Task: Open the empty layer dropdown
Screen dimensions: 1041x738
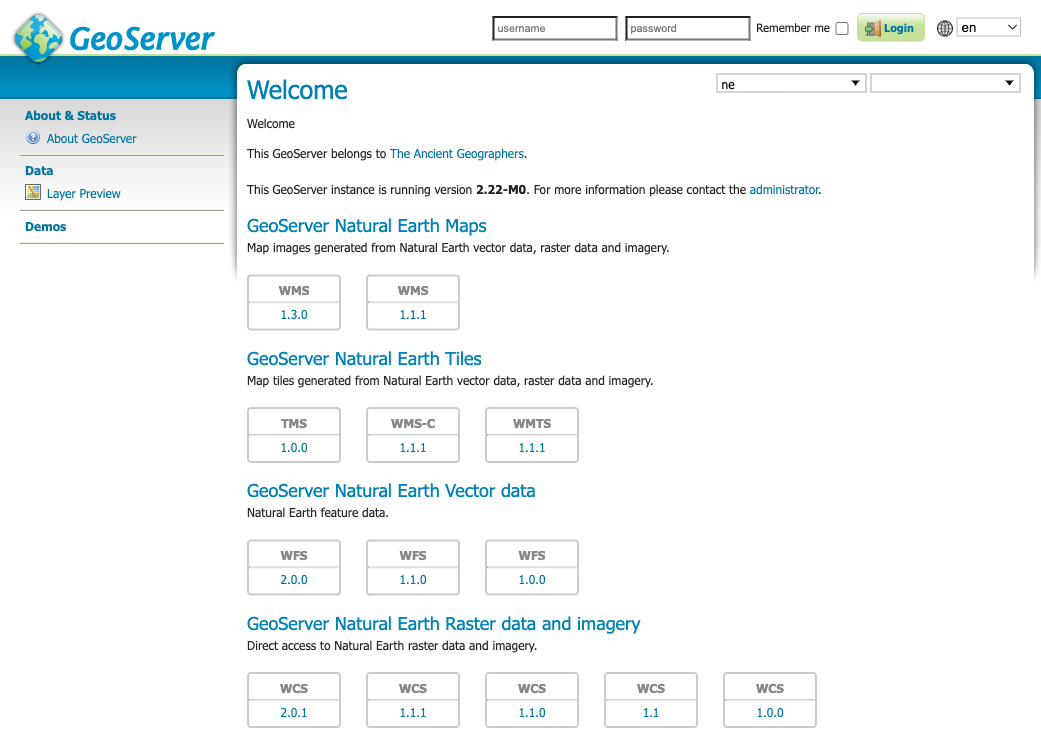Action: click(945, 84)
